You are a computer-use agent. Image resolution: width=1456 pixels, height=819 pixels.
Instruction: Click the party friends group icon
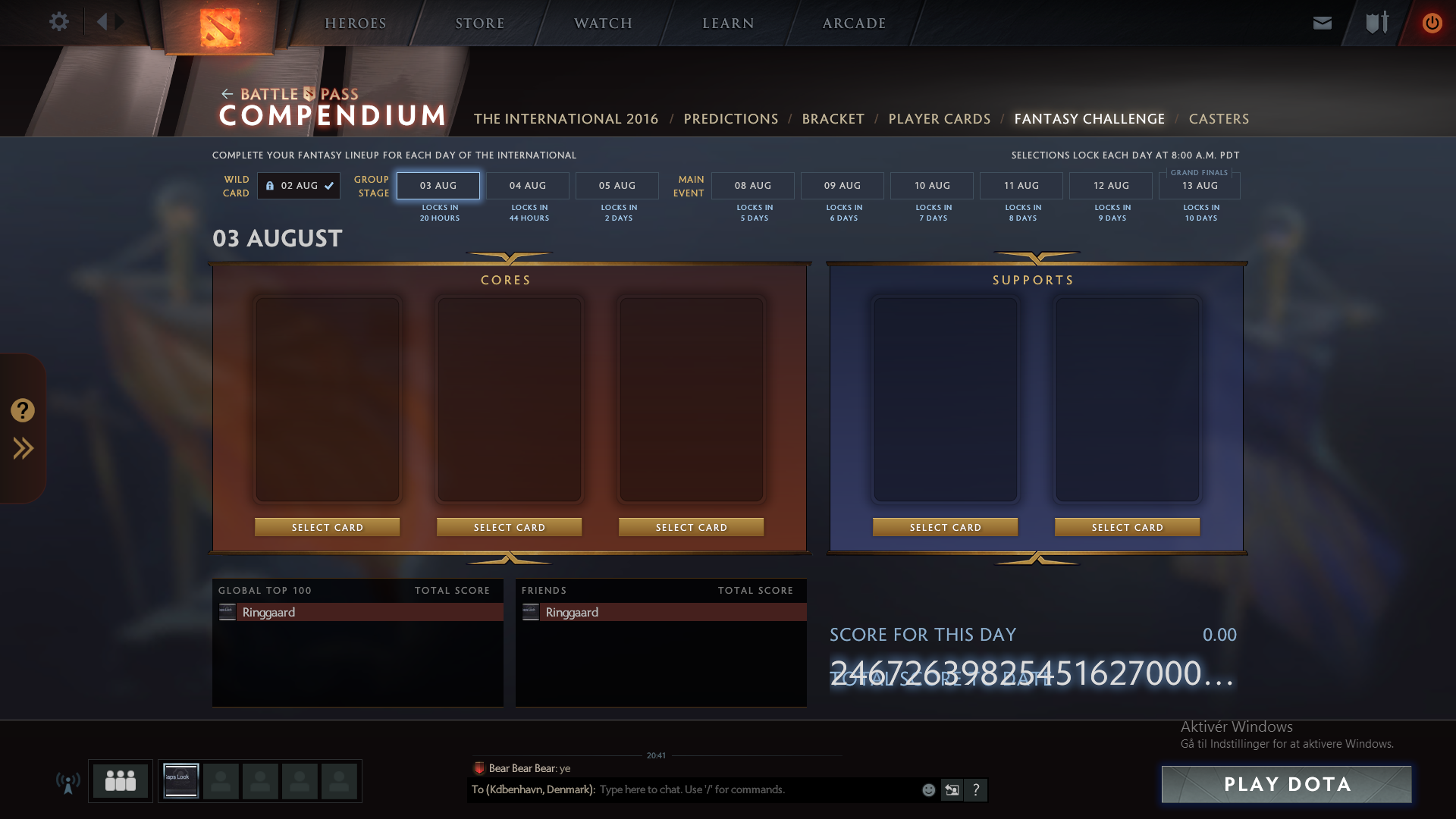pos(121,781)
